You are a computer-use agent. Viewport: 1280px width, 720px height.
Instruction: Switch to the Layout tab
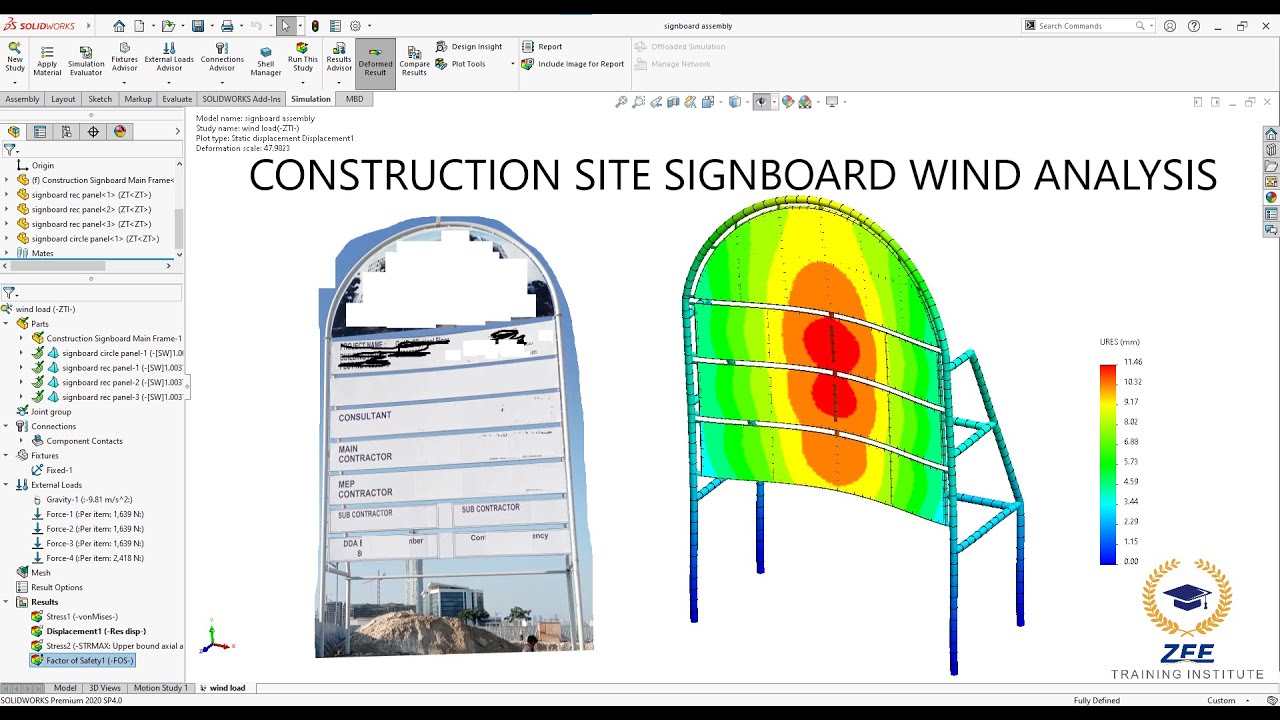63,99
